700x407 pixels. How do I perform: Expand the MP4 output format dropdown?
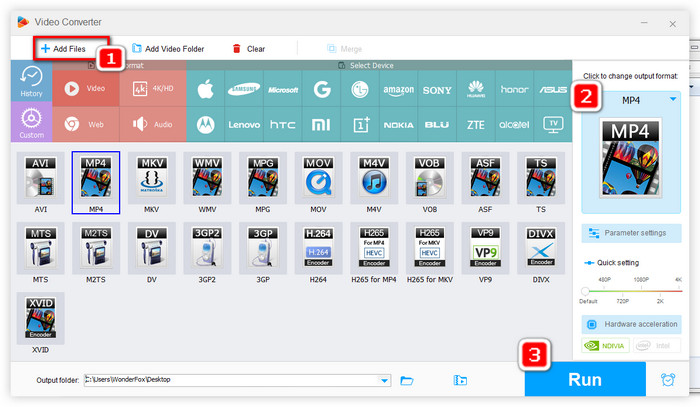[673, 99]
